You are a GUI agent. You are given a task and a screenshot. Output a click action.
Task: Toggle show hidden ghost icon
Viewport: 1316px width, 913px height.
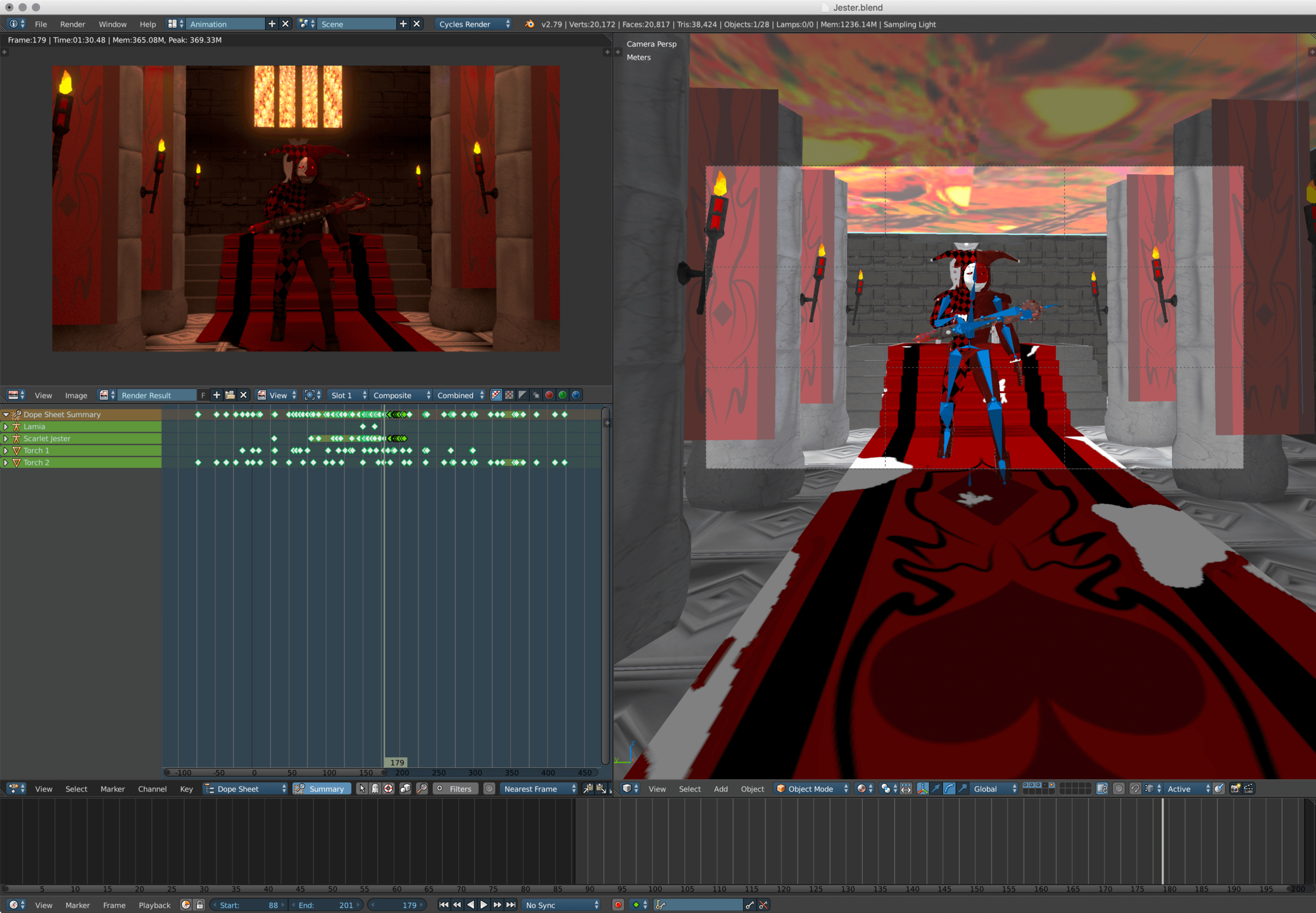(x=375, y=789)
